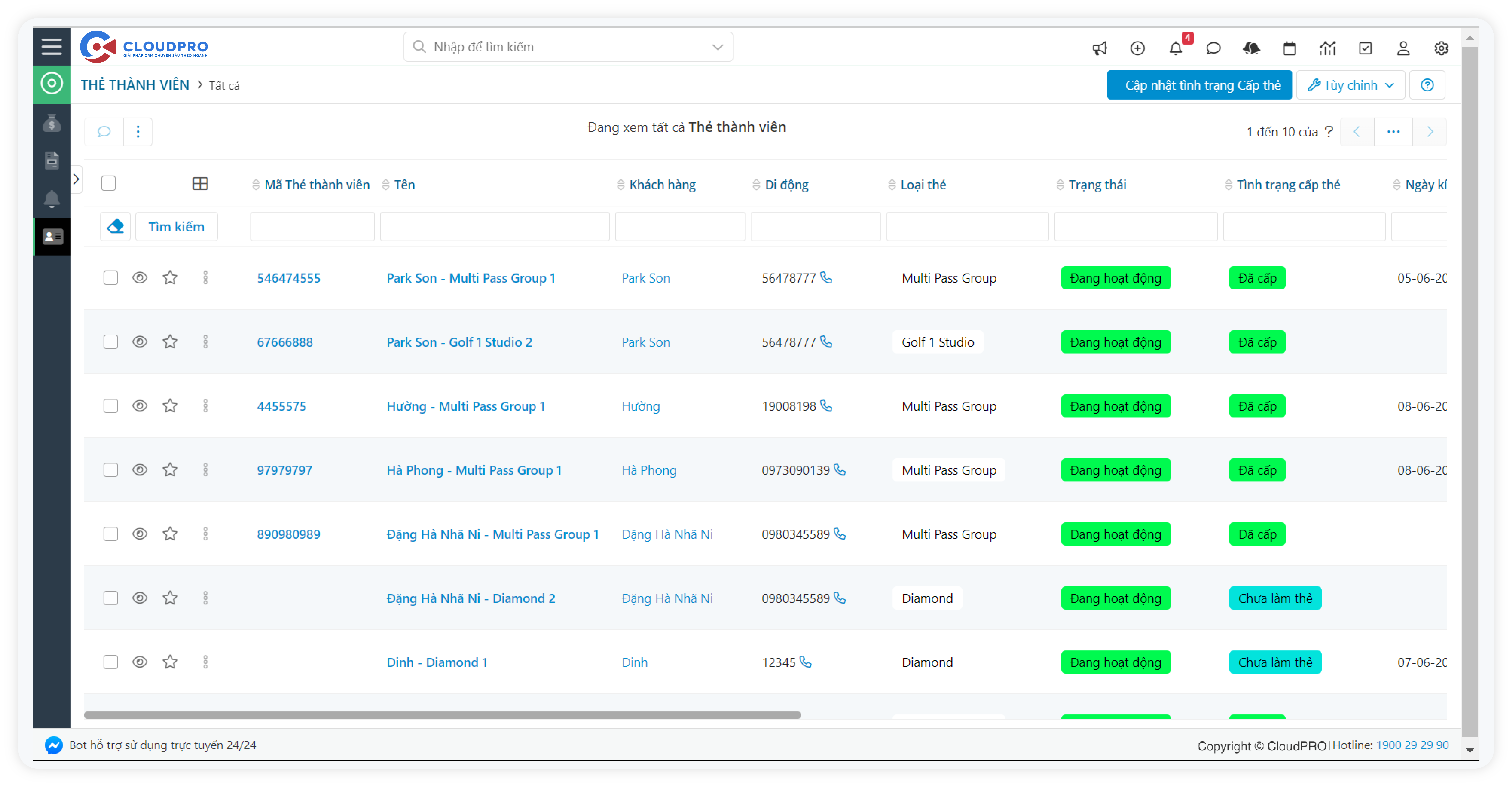The image size is (1512, 786).
Task: Open the calendar icon in header
Action: [1289, 48]
